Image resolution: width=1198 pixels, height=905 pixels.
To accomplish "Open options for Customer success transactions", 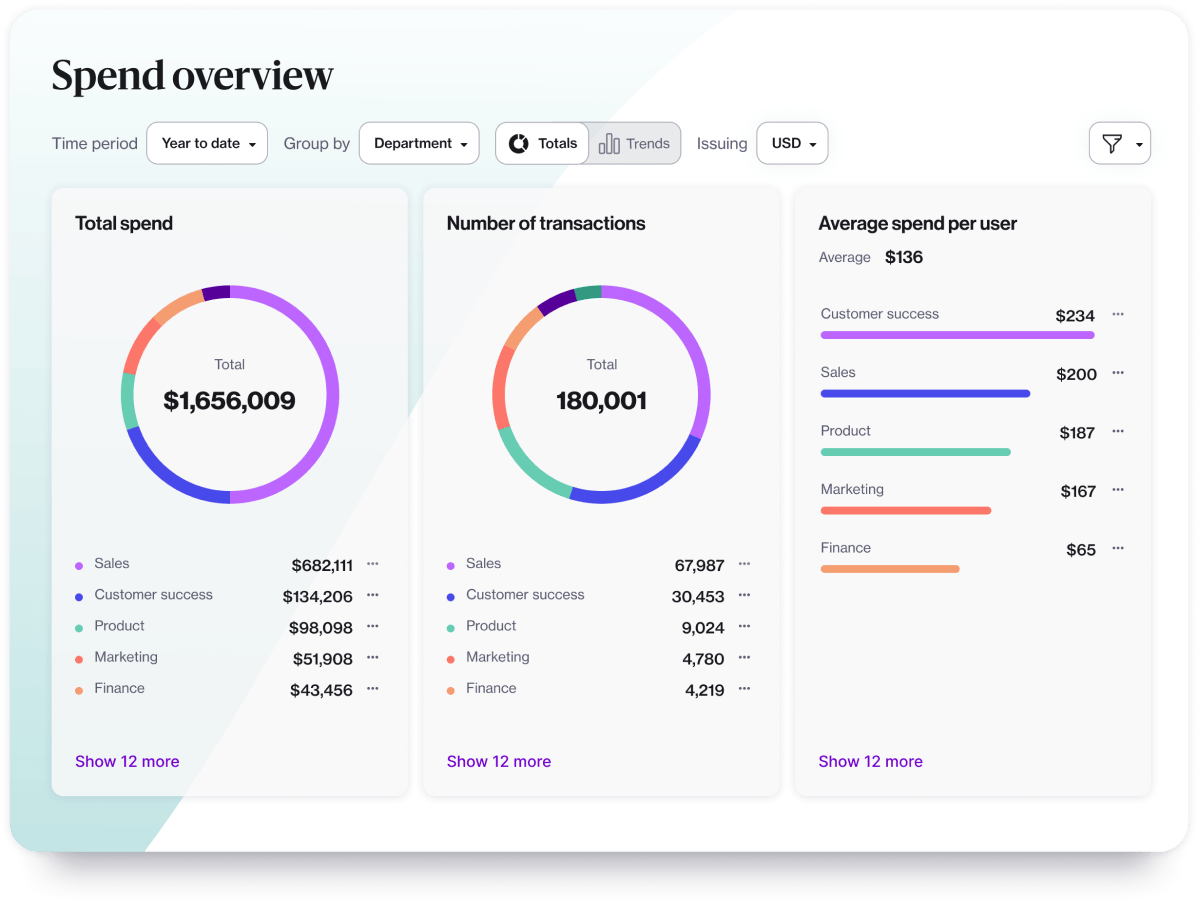I will point(743,596).
